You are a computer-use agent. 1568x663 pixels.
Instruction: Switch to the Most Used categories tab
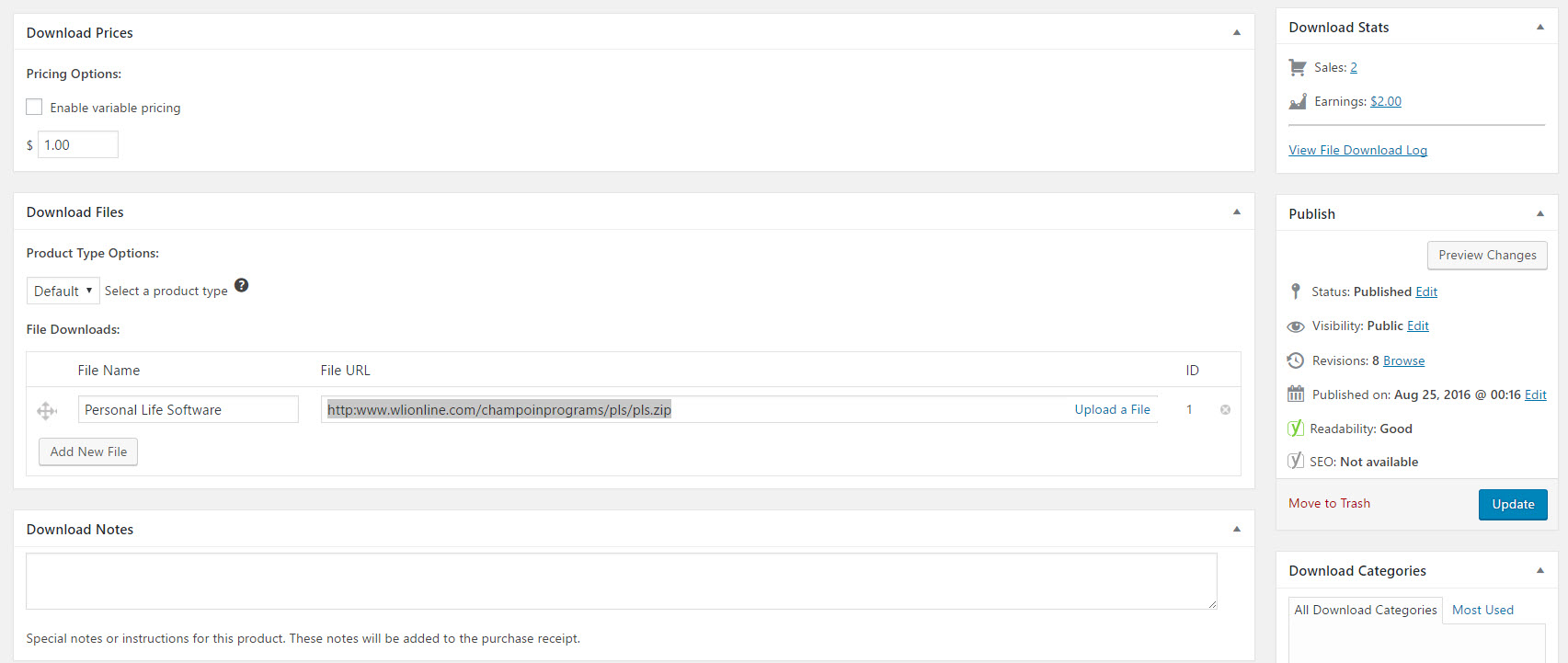1482,610
